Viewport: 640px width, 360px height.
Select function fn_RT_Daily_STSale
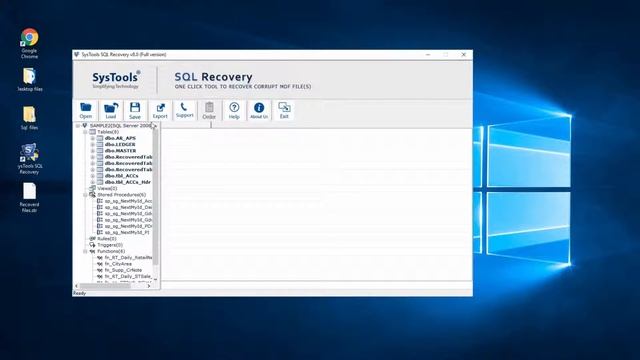coord(128,276)
